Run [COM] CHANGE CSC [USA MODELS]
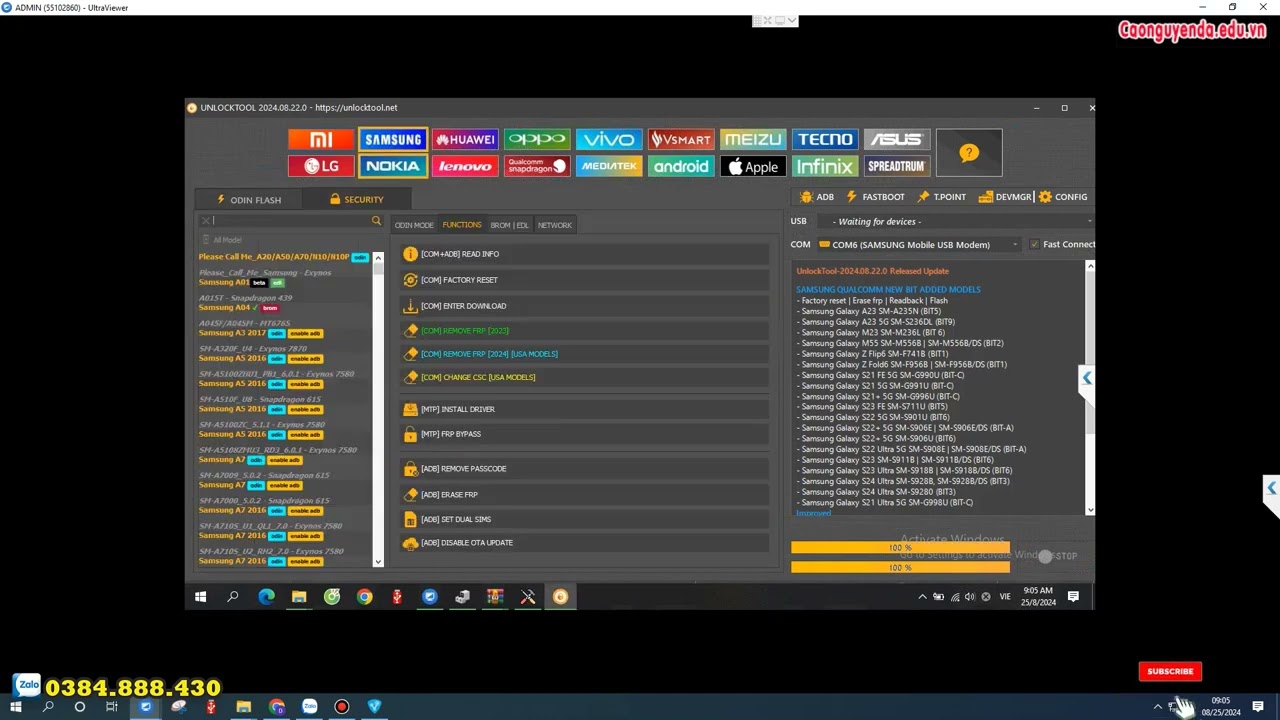The image size is (1280, 720). click(585, 377)
